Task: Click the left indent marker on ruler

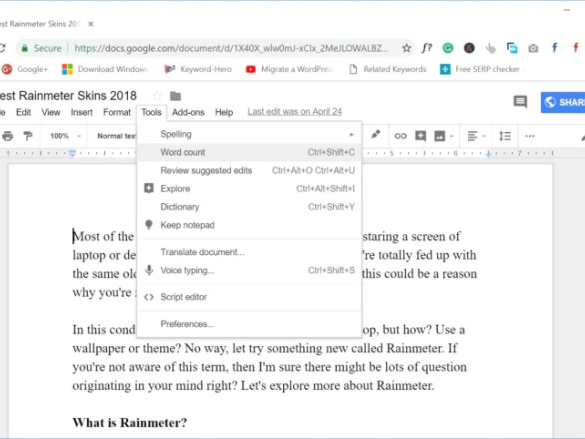Action: tap(72, 153)
